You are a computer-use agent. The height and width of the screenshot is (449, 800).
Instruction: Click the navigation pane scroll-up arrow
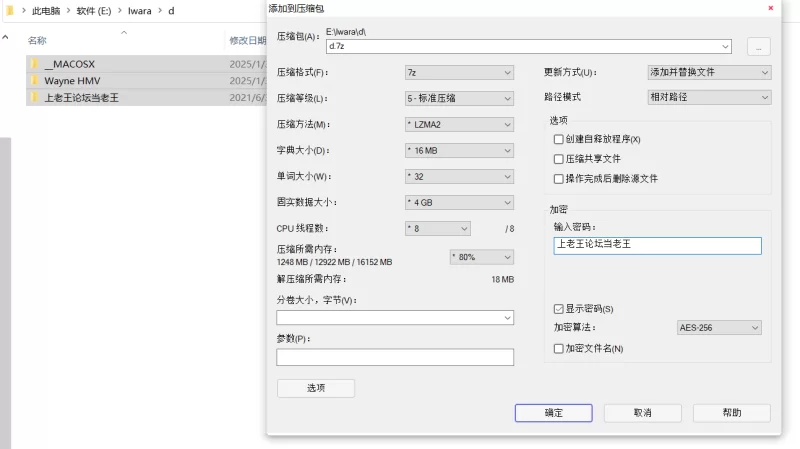click(5, 37)
